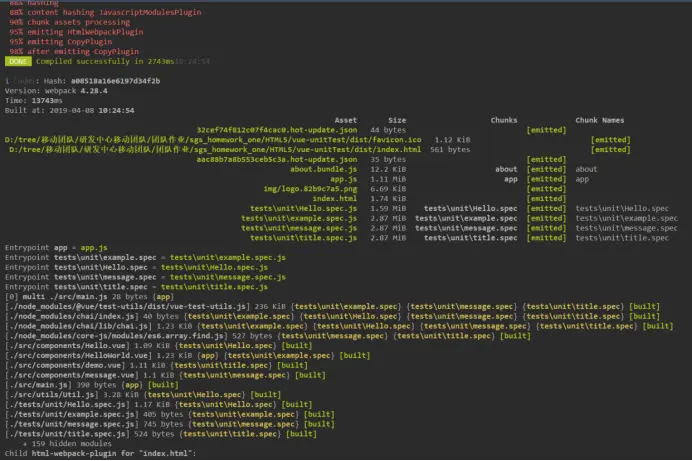Click the 1.11 MiB size of app.js
Screen dimensions: 692x461
pyautogui.click(x=388, y=179)
